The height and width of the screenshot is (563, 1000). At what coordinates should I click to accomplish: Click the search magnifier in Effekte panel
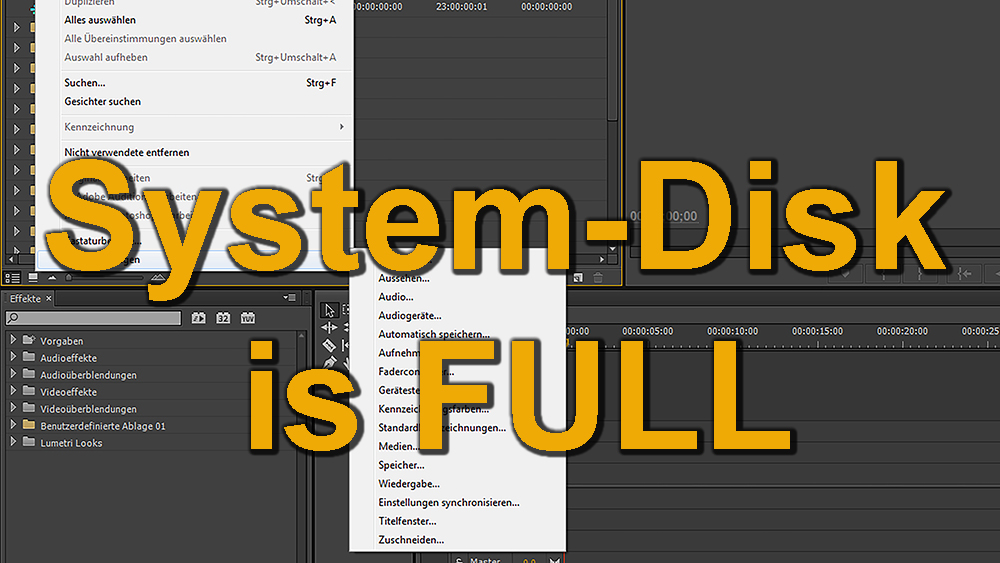13,318
